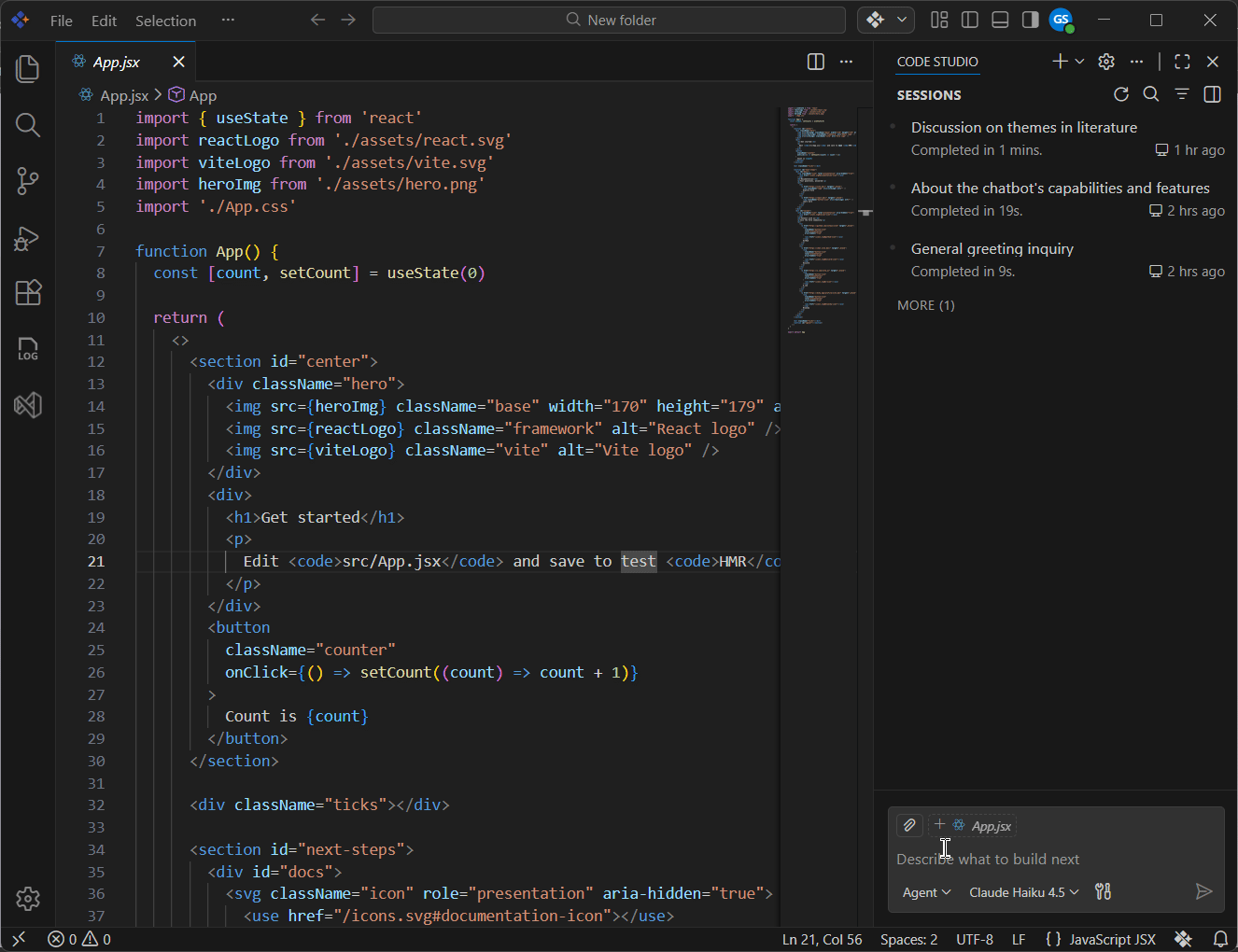Click the JavaScript JSX language mode
This screenshot has width=1238, height=952.
click(1111, 939)
